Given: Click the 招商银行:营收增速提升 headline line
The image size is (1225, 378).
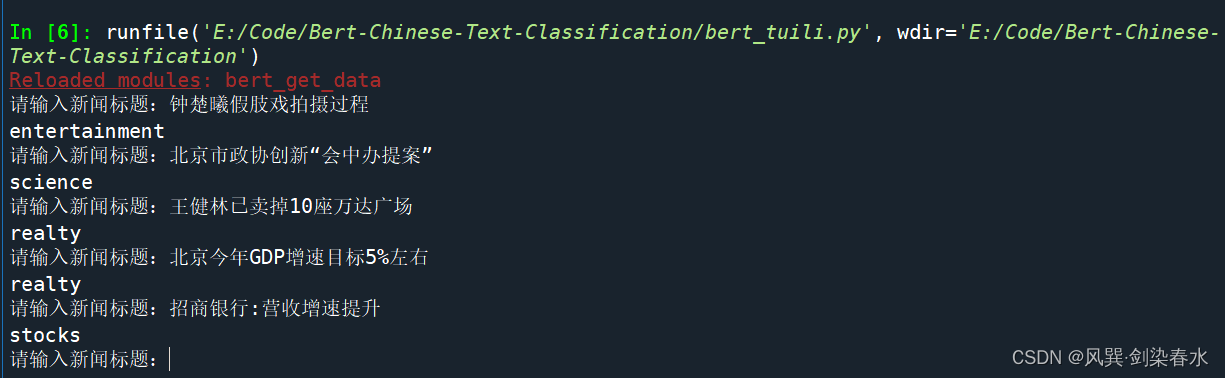Looking at the screenshot, I should click(x=195, y=308).
